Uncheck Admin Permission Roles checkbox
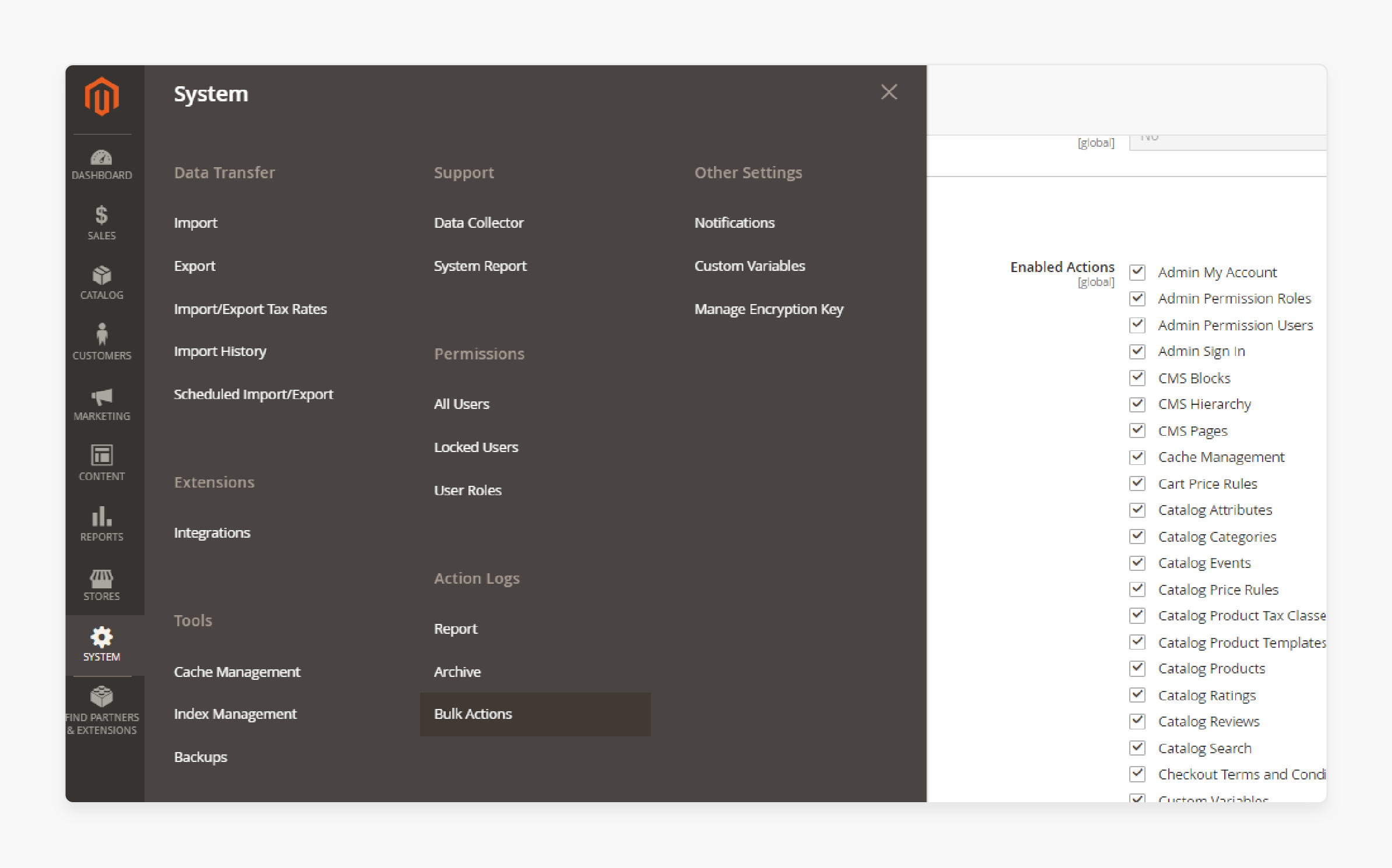The height and width of the screenshot is (868, 1392). click(x=1137, y=298)
